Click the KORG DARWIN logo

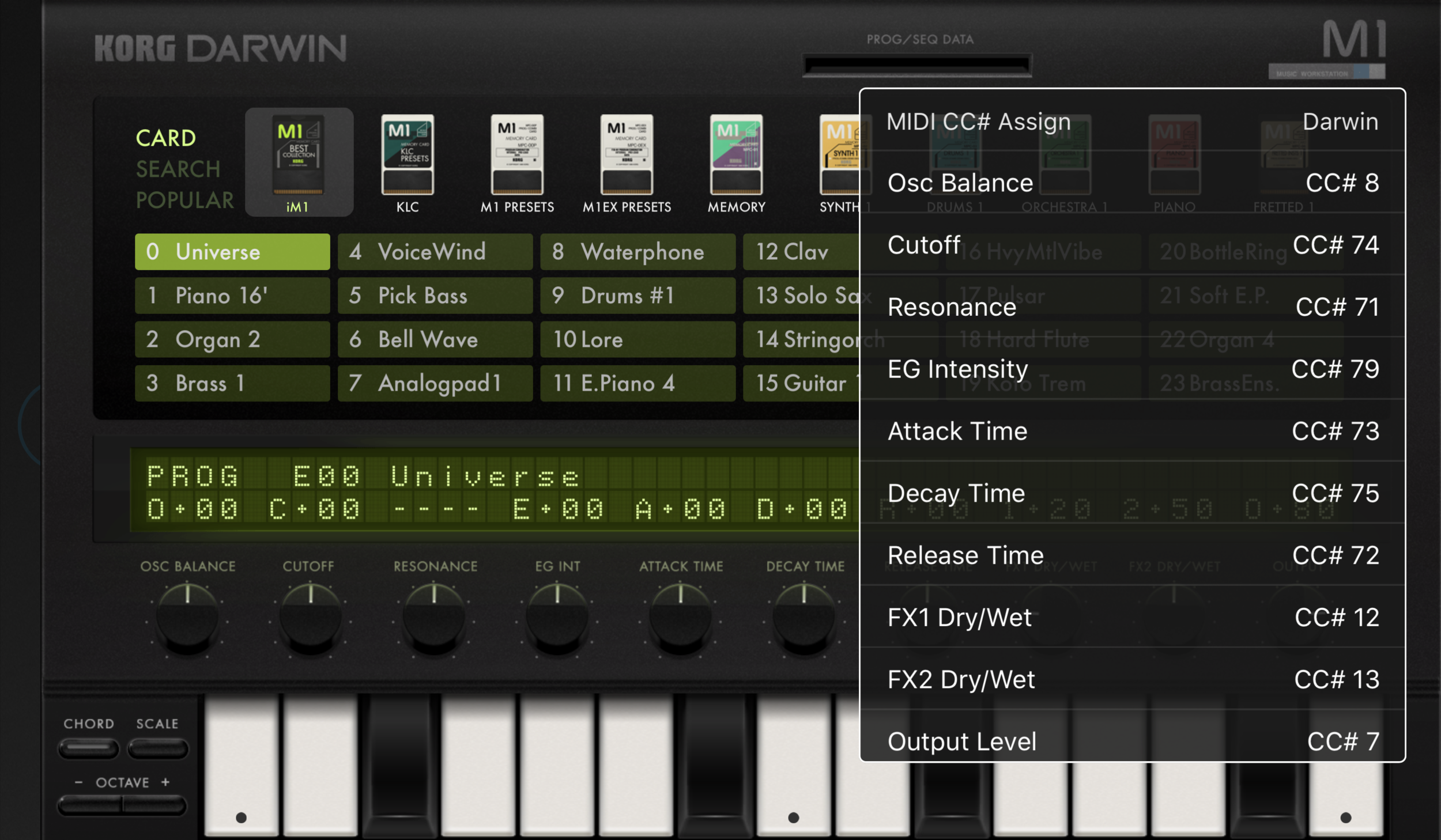click(220, 48)
